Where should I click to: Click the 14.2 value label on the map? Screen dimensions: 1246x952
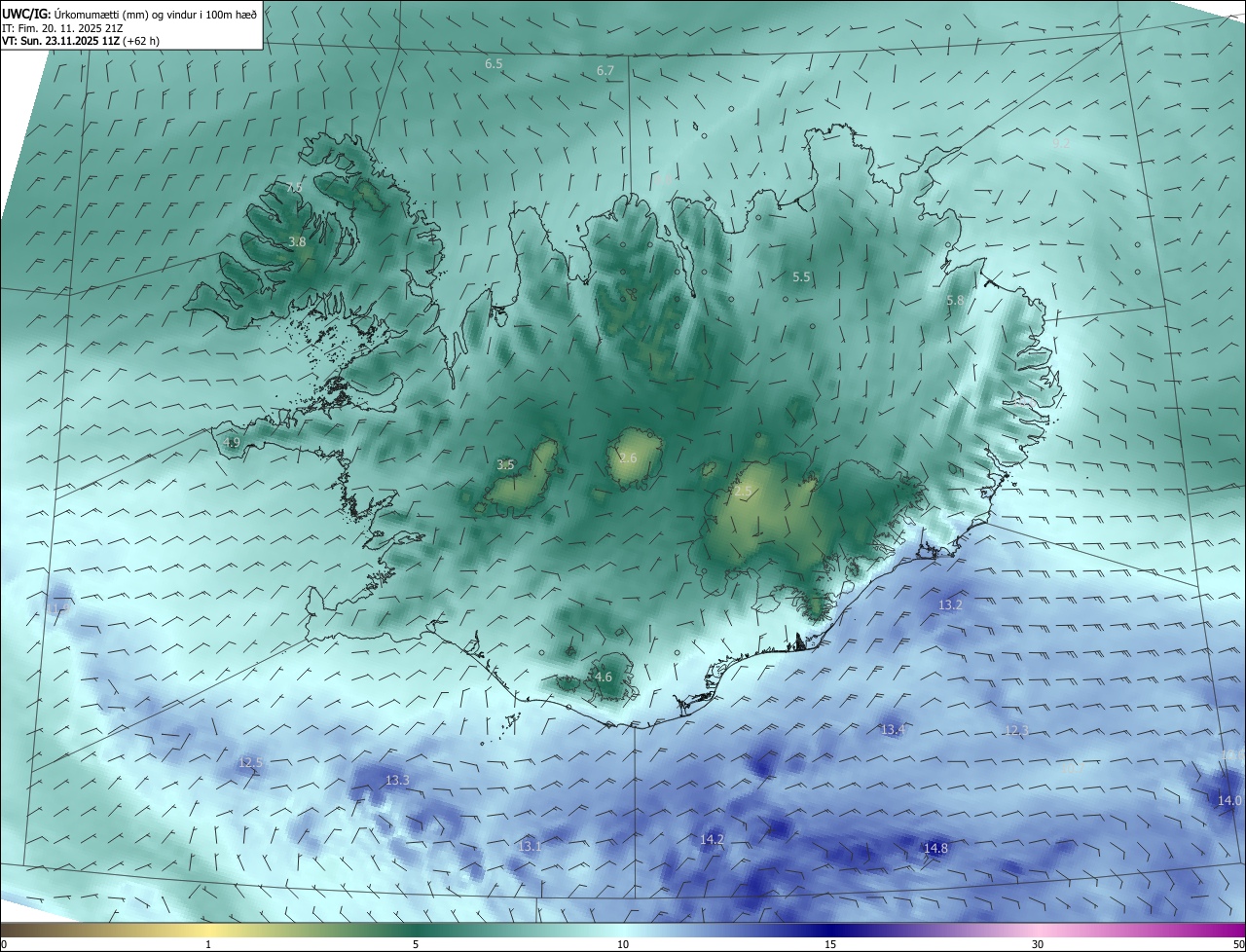(712, 839)
